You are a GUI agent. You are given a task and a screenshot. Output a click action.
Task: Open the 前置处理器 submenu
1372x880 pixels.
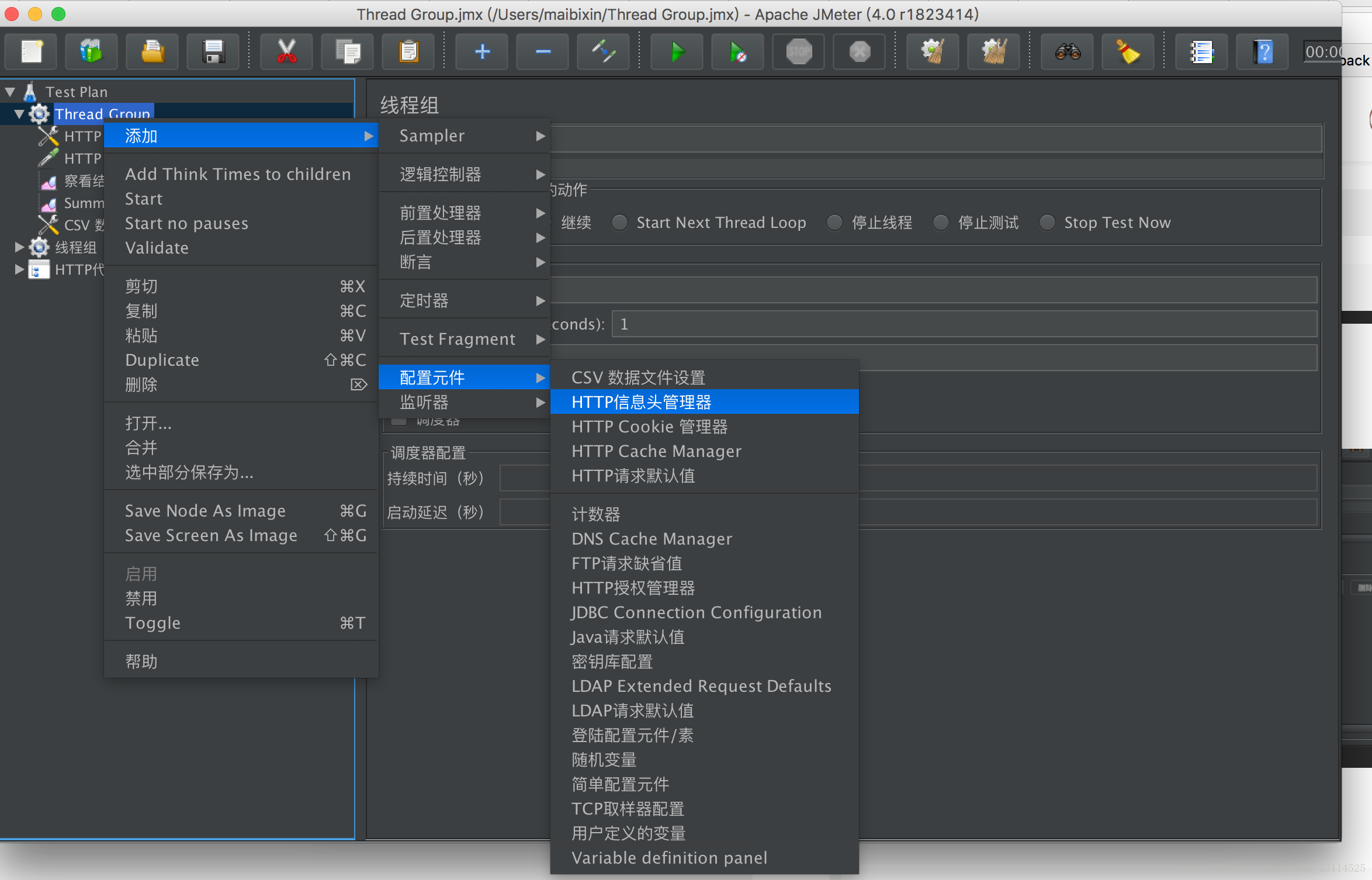(464, 213)
